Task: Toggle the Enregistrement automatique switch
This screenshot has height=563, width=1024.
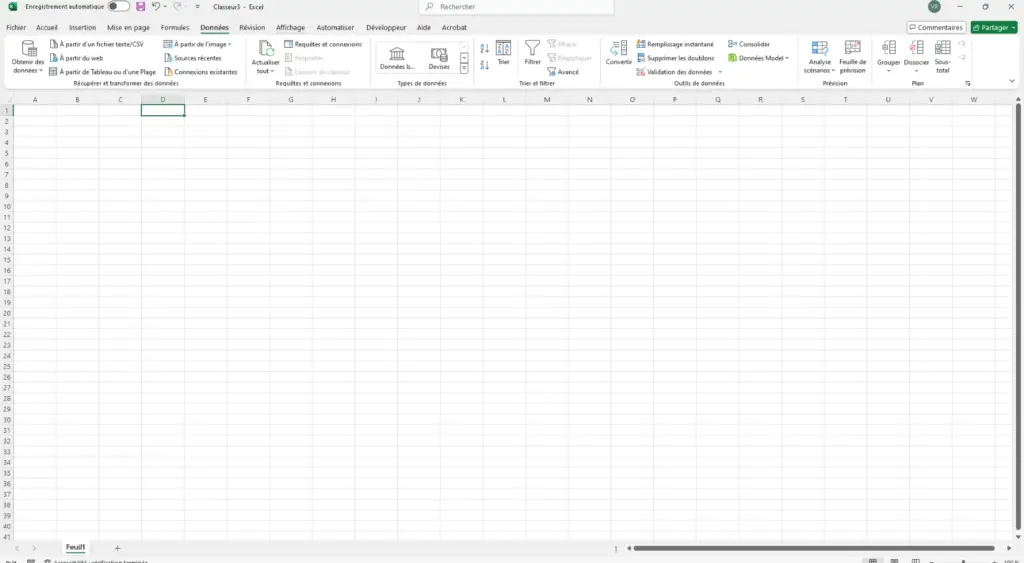Action: [118, 7]
